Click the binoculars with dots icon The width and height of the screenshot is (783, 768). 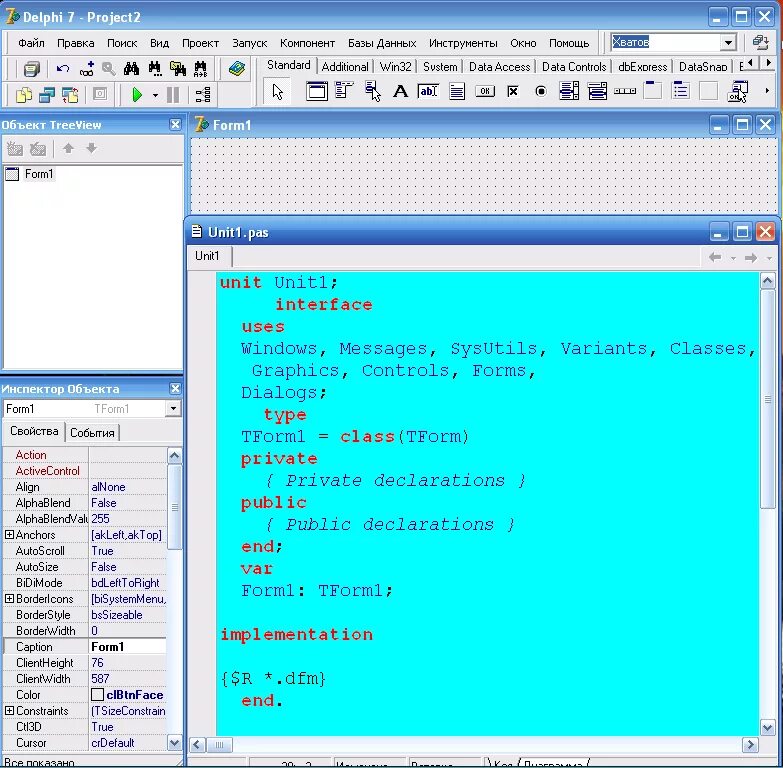[155, 68]
